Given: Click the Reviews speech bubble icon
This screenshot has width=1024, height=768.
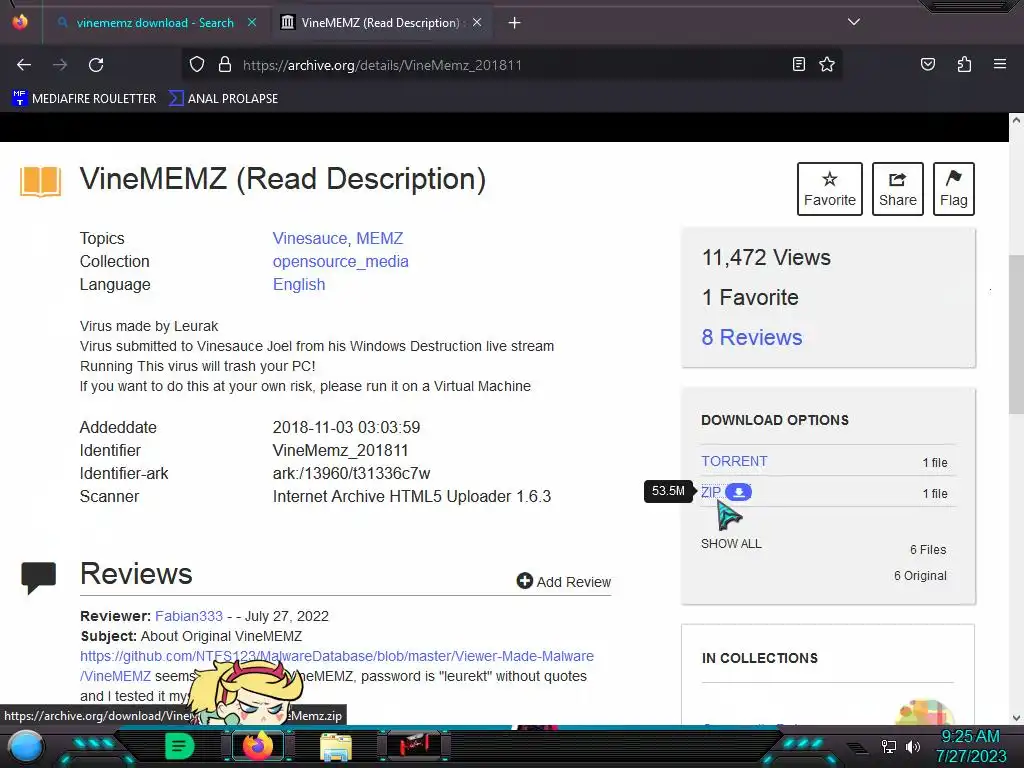Looking at the screenshot, I should click(x=39, y=577).
